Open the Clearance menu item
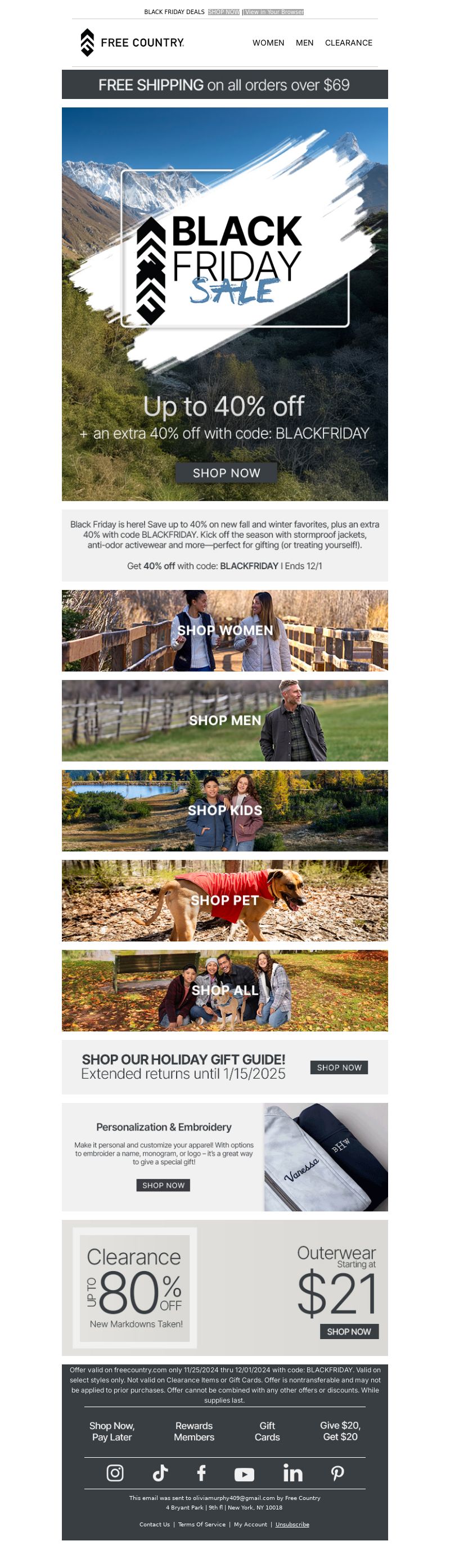The image size is (450, 1568). (348, 43)
